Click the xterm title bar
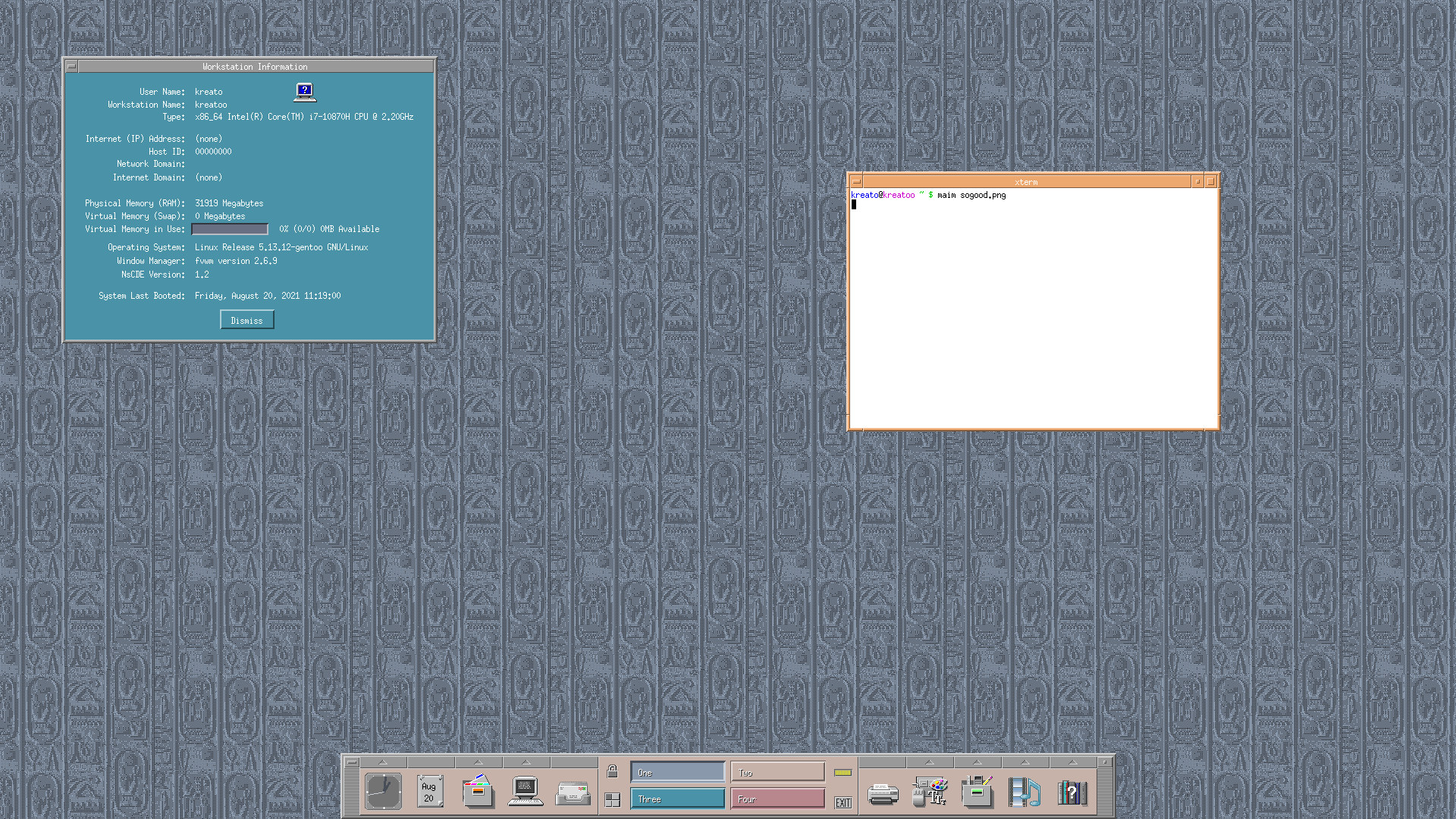 [1027, 181]
